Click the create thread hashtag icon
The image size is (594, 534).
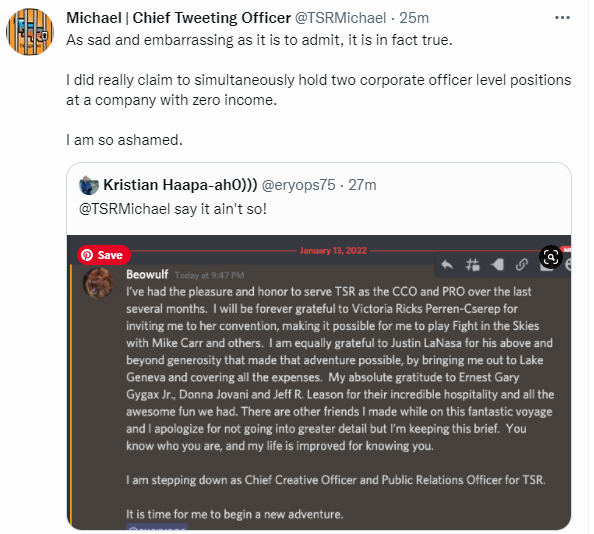472,265
